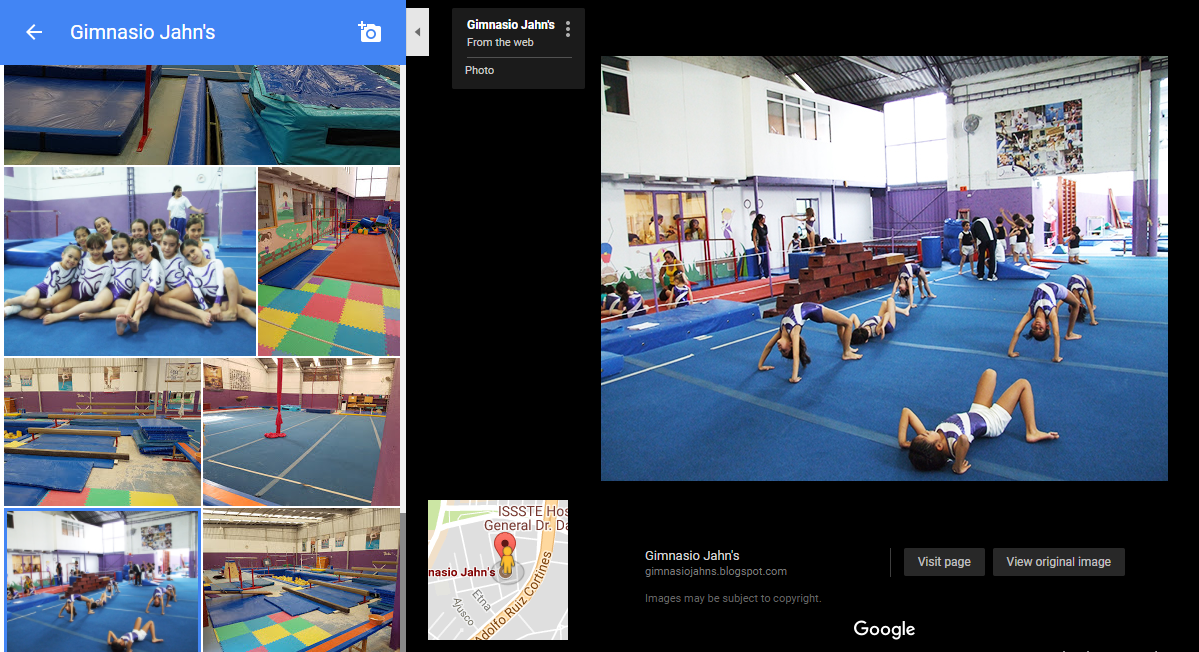Click the Visit page button

pos(944,562)
